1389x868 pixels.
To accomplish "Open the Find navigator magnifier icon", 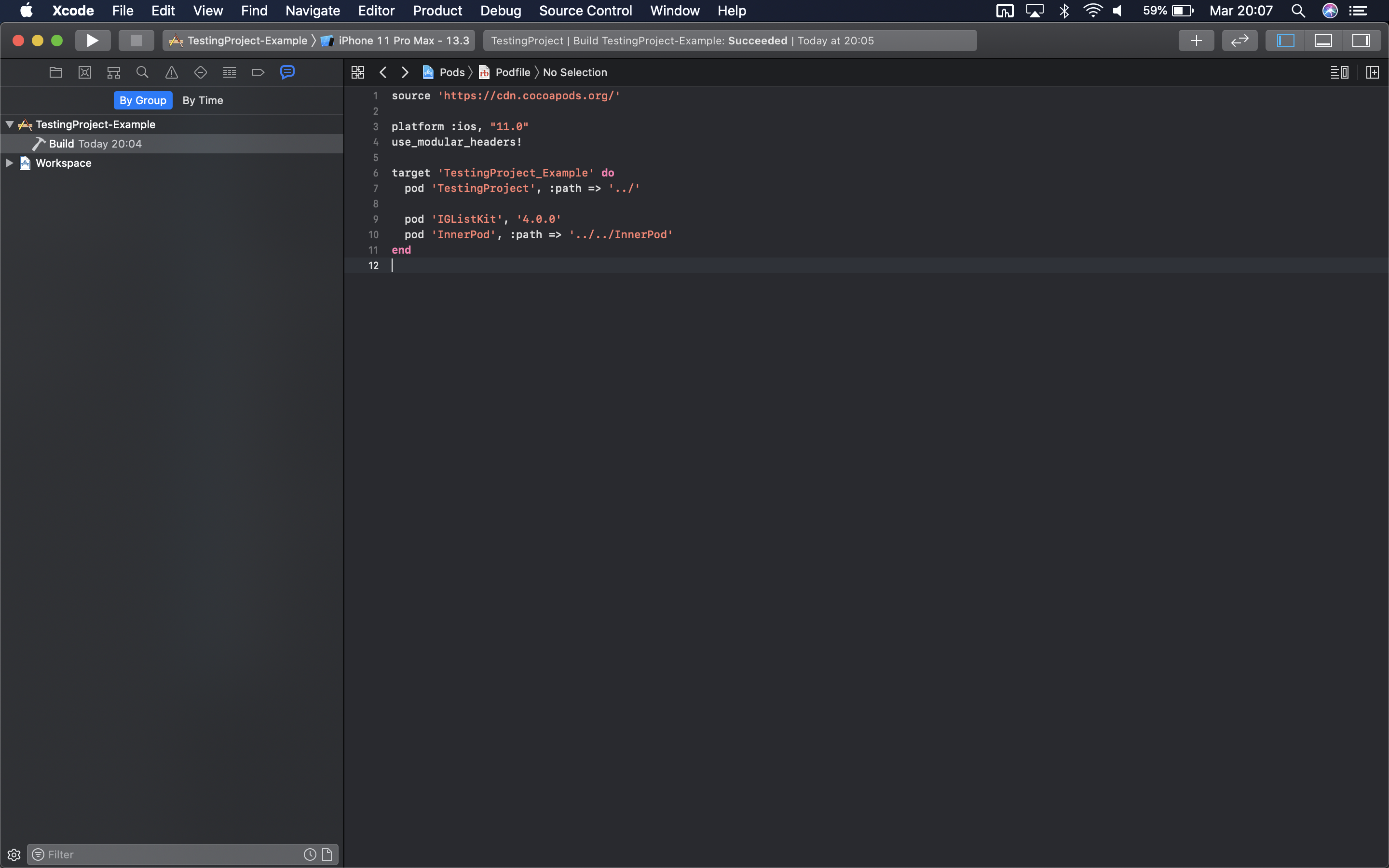I will click(x=142, y=72).
